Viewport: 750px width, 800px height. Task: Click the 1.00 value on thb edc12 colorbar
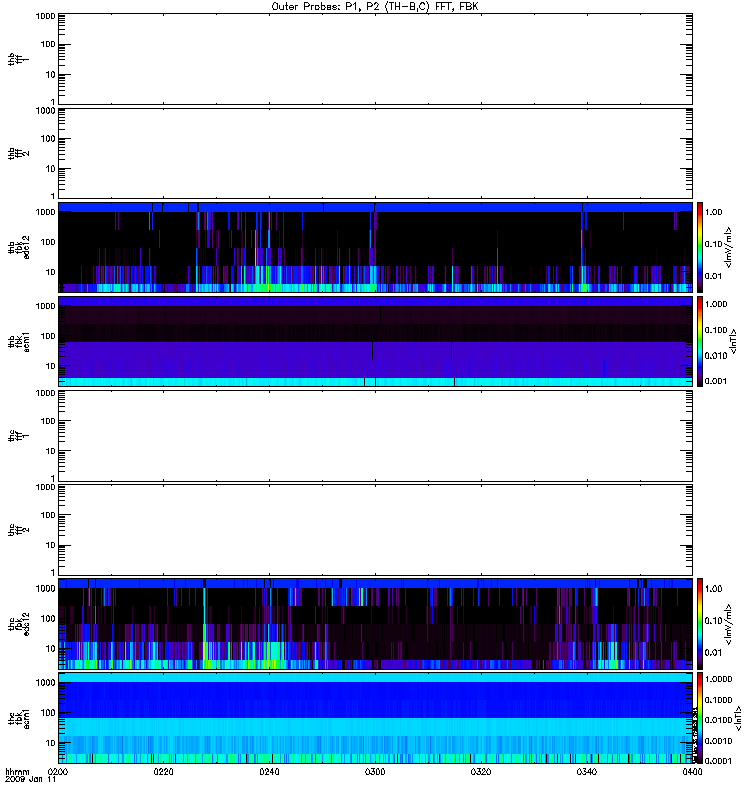714,212
